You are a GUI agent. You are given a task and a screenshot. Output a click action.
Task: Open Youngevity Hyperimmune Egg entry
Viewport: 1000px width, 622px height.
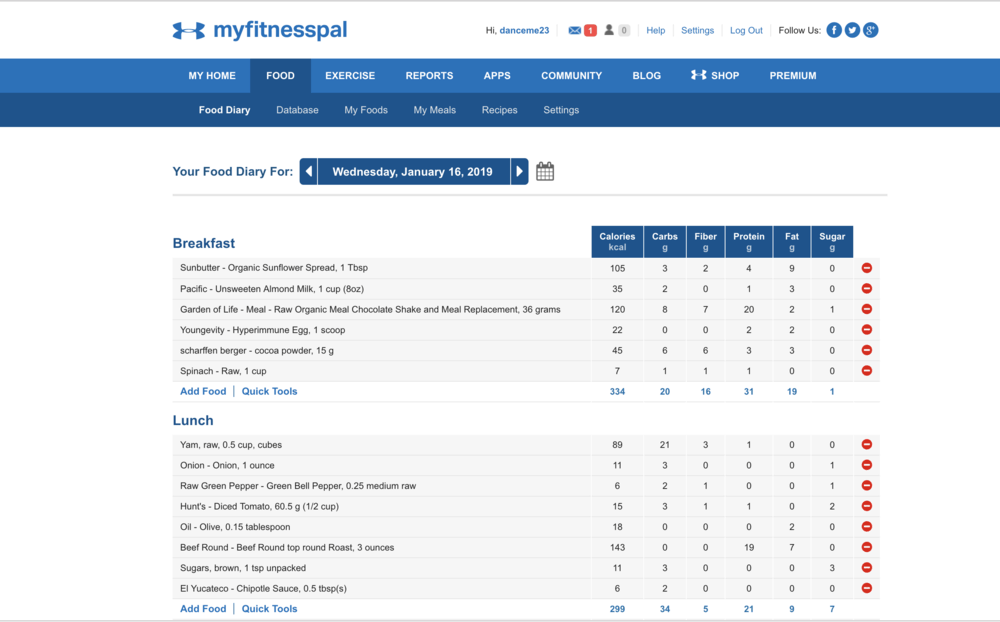(262, 330)
